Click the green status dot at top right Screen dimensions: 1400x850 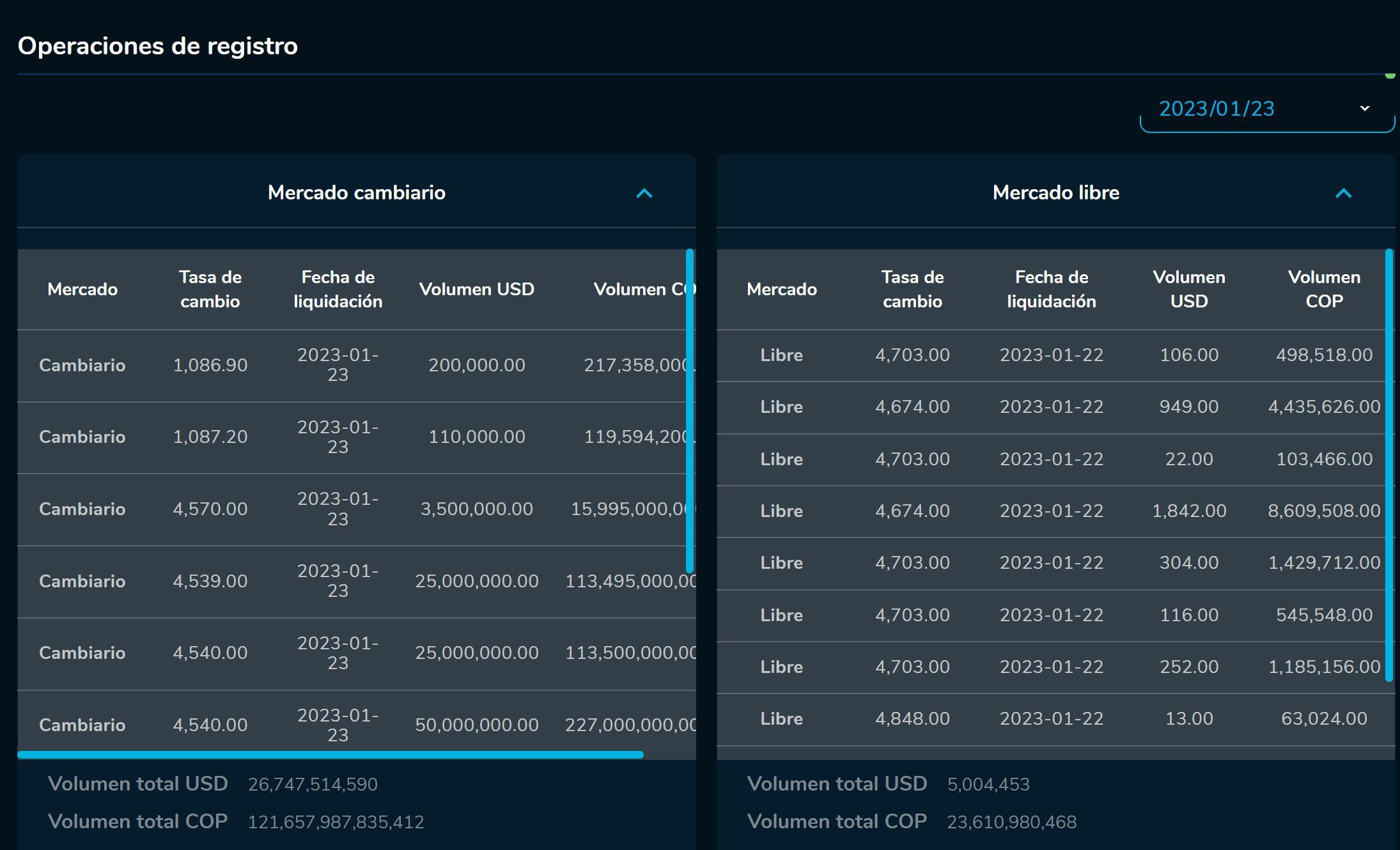coord(1390,75)
